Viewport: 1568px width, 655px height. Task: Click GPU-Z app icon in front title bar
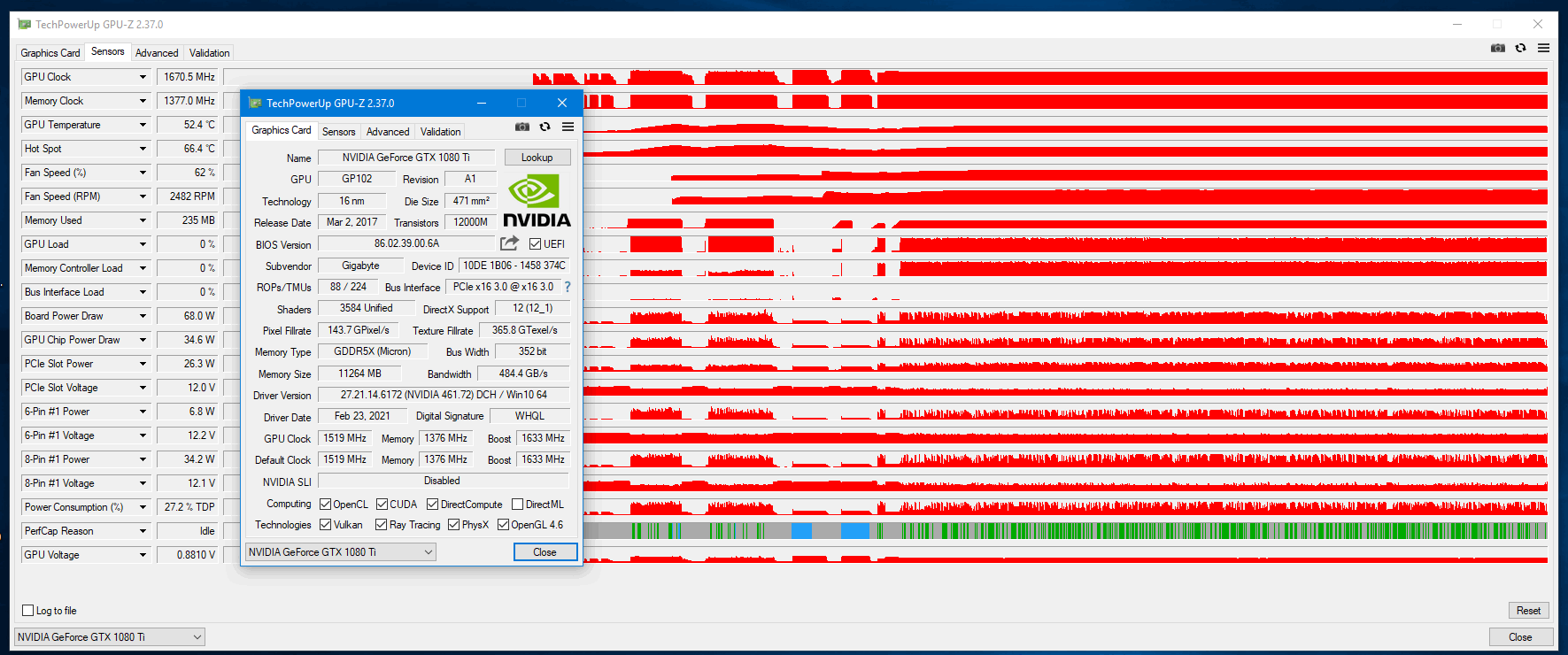pos(255,103)
